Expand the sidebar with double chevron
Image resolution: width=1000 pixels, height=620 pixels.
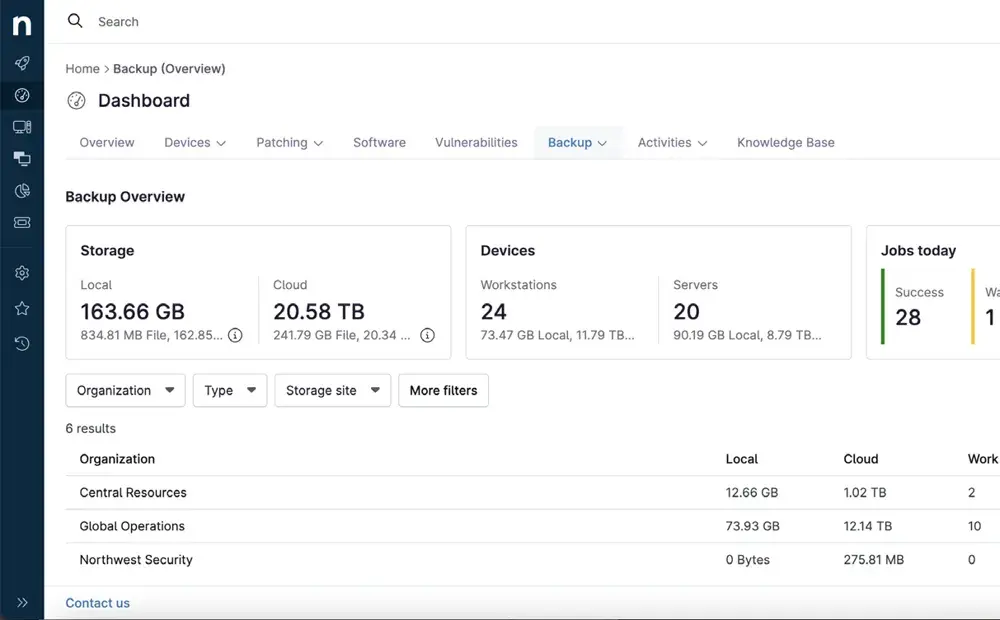(x=22, y=603)
